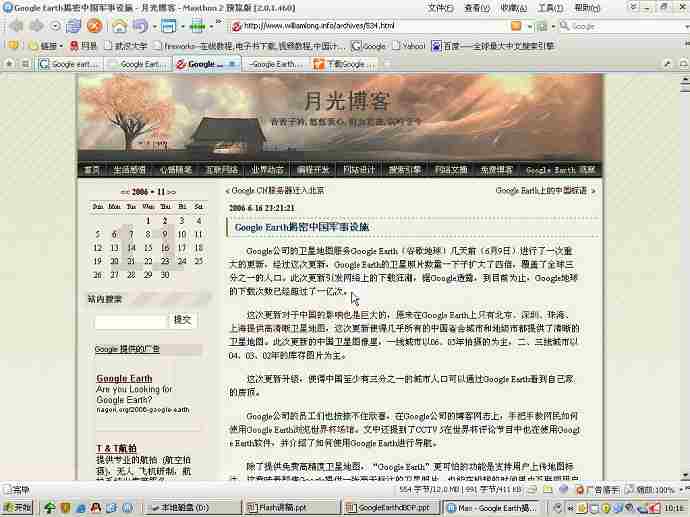Open the 收藏 menu
Image resolution: width=690 pixels, height=517 pixels.
pyautogui.click(x=514, y=7)
